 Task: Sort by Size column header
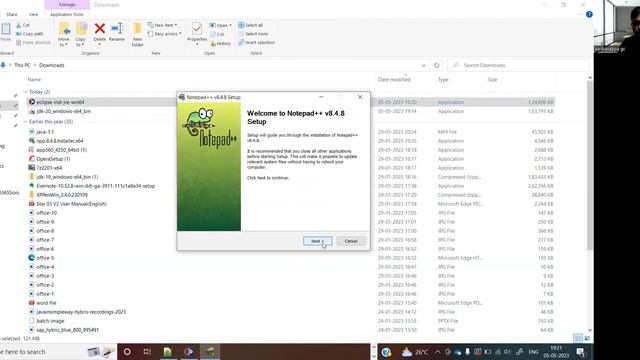[493, 80]
